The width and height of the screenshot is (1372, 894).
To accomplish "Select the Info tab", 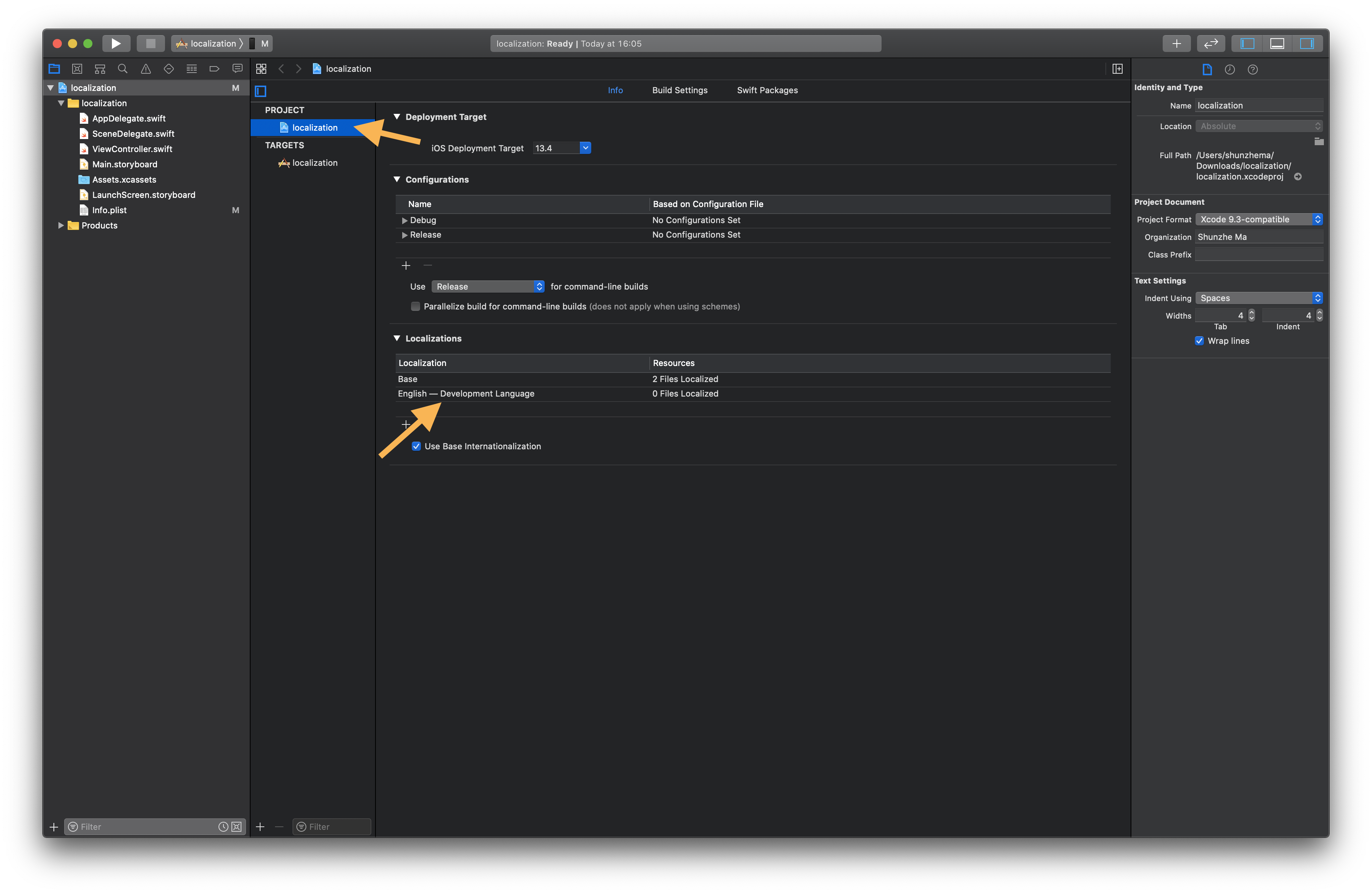I will (x=615, y=90).
